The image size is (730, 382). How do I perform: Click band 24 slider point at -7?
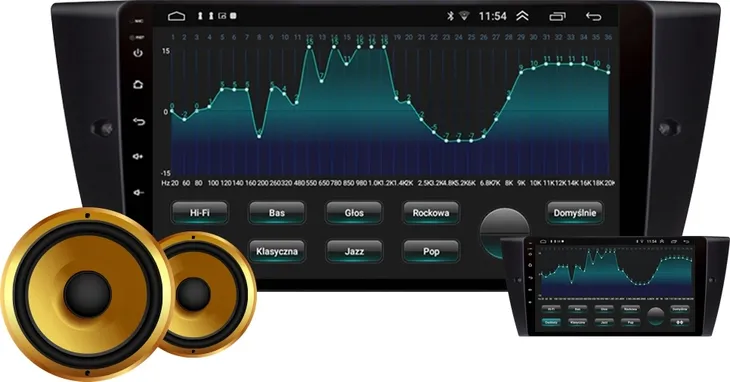(x=459, y=141)
